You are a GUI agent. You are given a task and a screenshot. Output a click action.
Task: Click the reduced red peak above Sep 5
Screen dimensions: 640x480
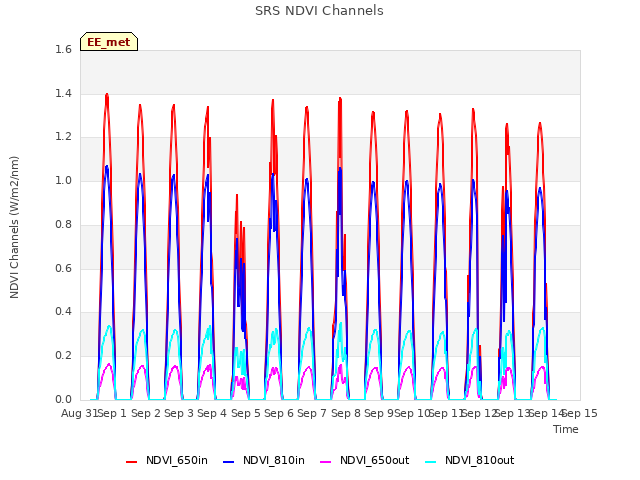[x=237, y=197]
